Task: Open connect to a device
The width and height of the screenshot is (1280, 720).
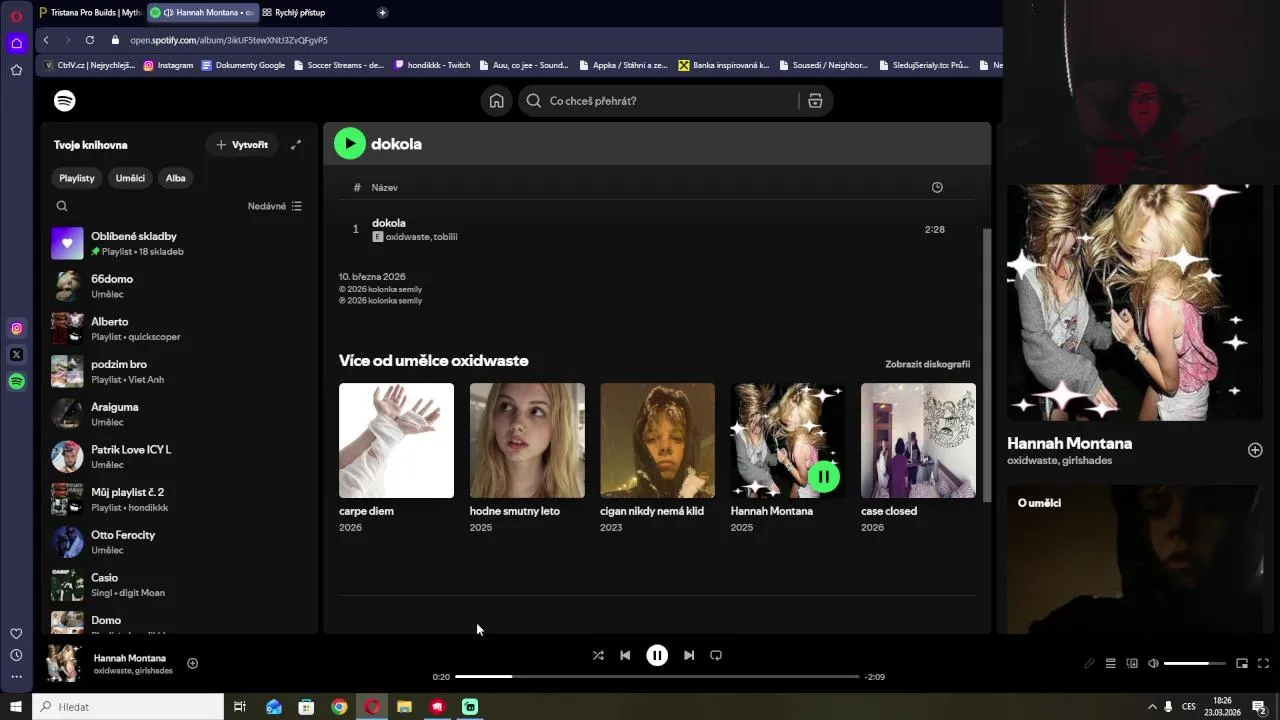Action: click(1132, 663)
